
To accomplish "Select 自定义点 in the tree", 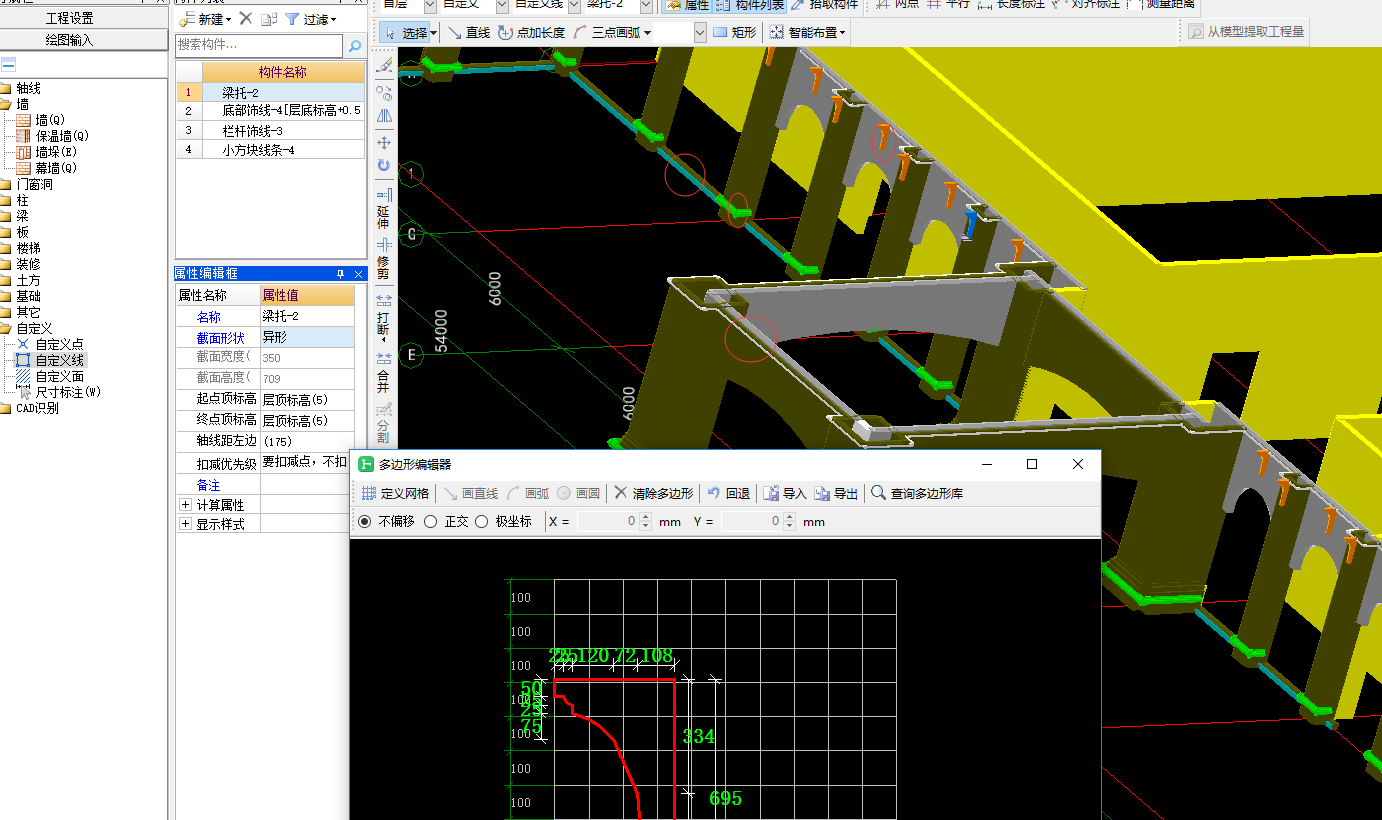I will (x=60, y=344).
